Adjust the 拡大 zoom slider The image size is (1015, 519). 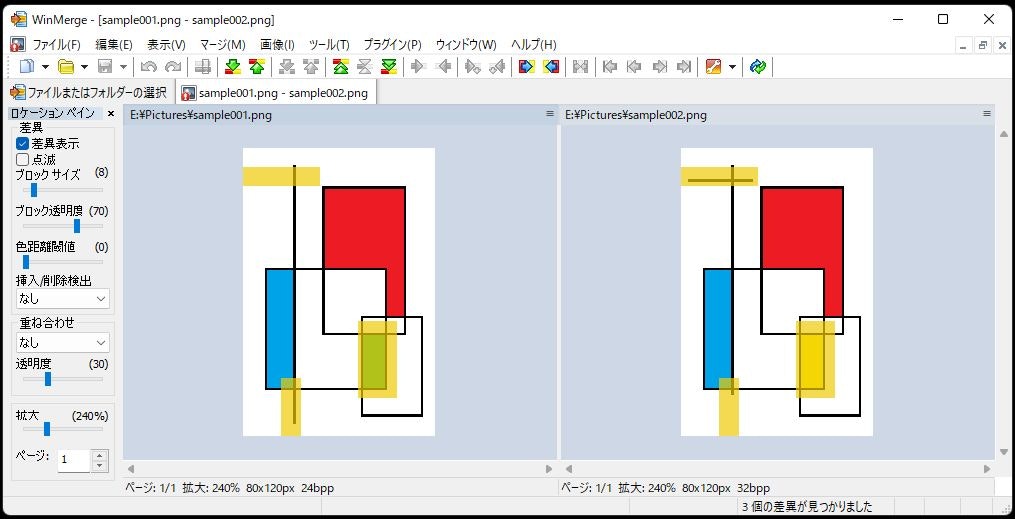47,428
